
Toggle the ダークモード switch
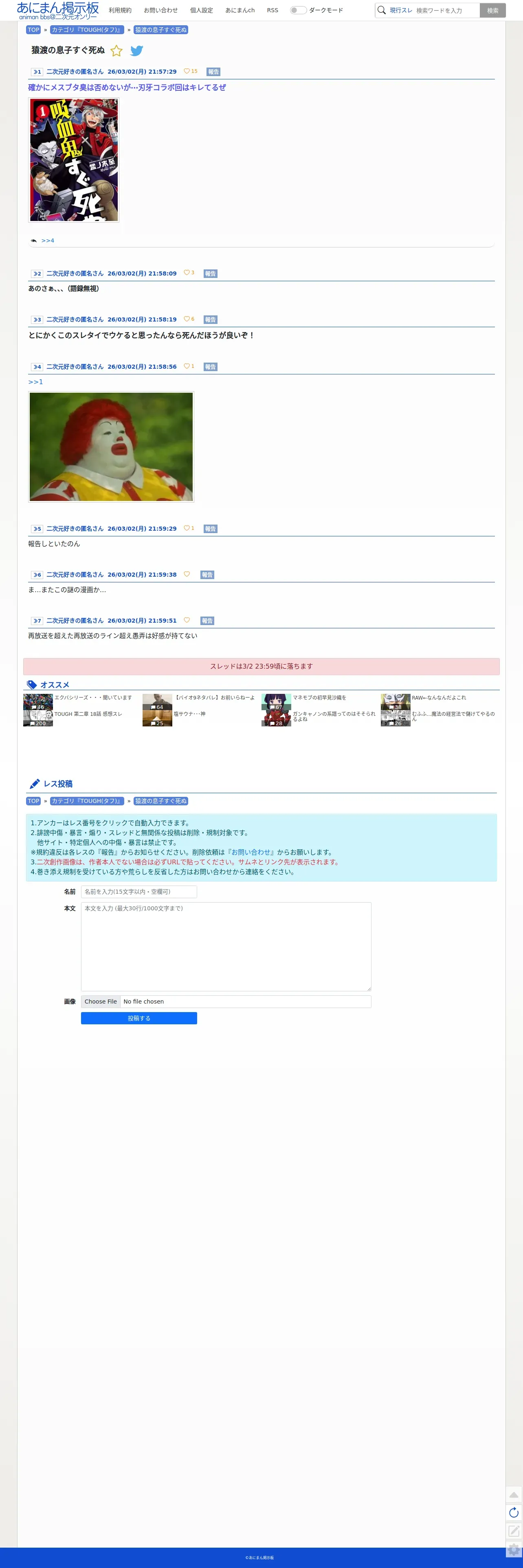[x=298, y=10]
